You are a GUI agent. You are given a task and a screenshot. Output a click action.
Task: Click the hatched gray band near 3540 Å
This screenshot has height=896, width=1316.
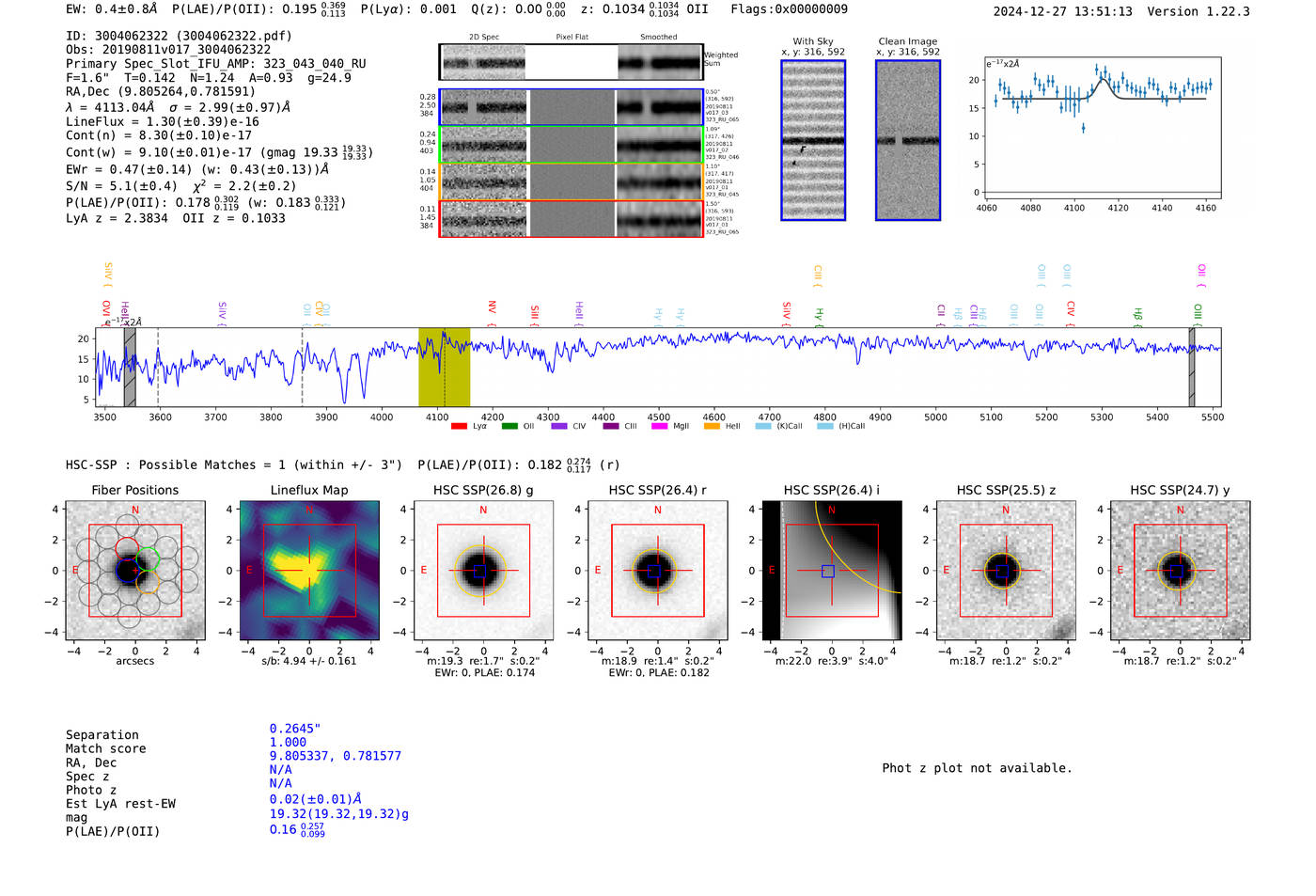(x=130, y=368)
